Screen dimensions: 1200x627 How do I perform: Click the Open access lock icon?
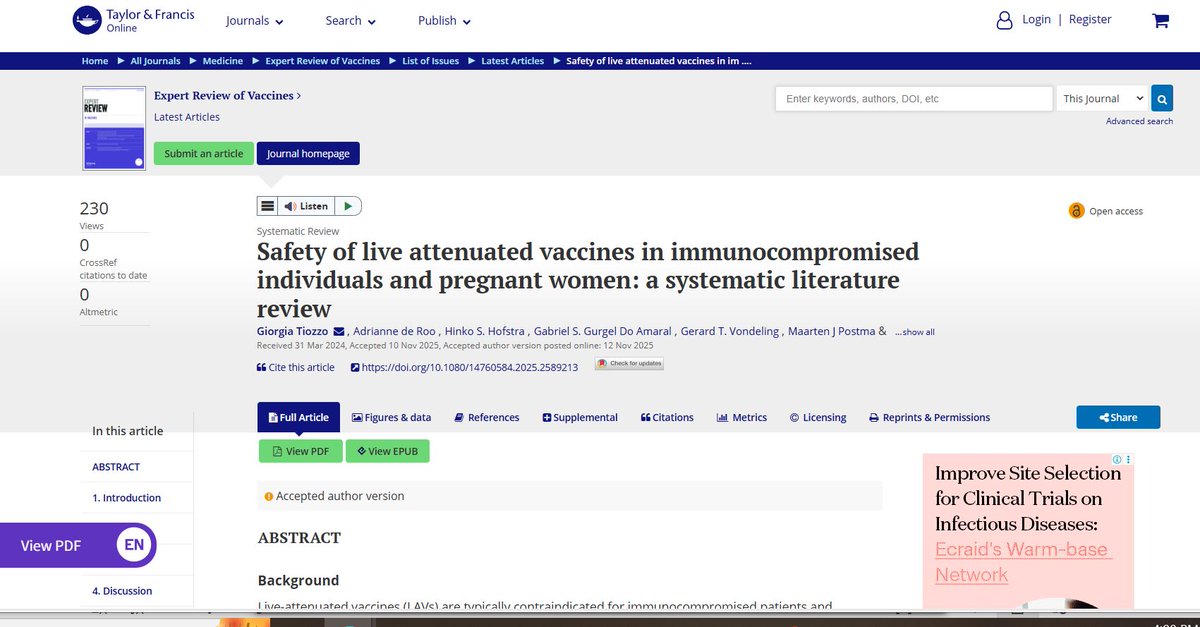(x=1076, y=211)
